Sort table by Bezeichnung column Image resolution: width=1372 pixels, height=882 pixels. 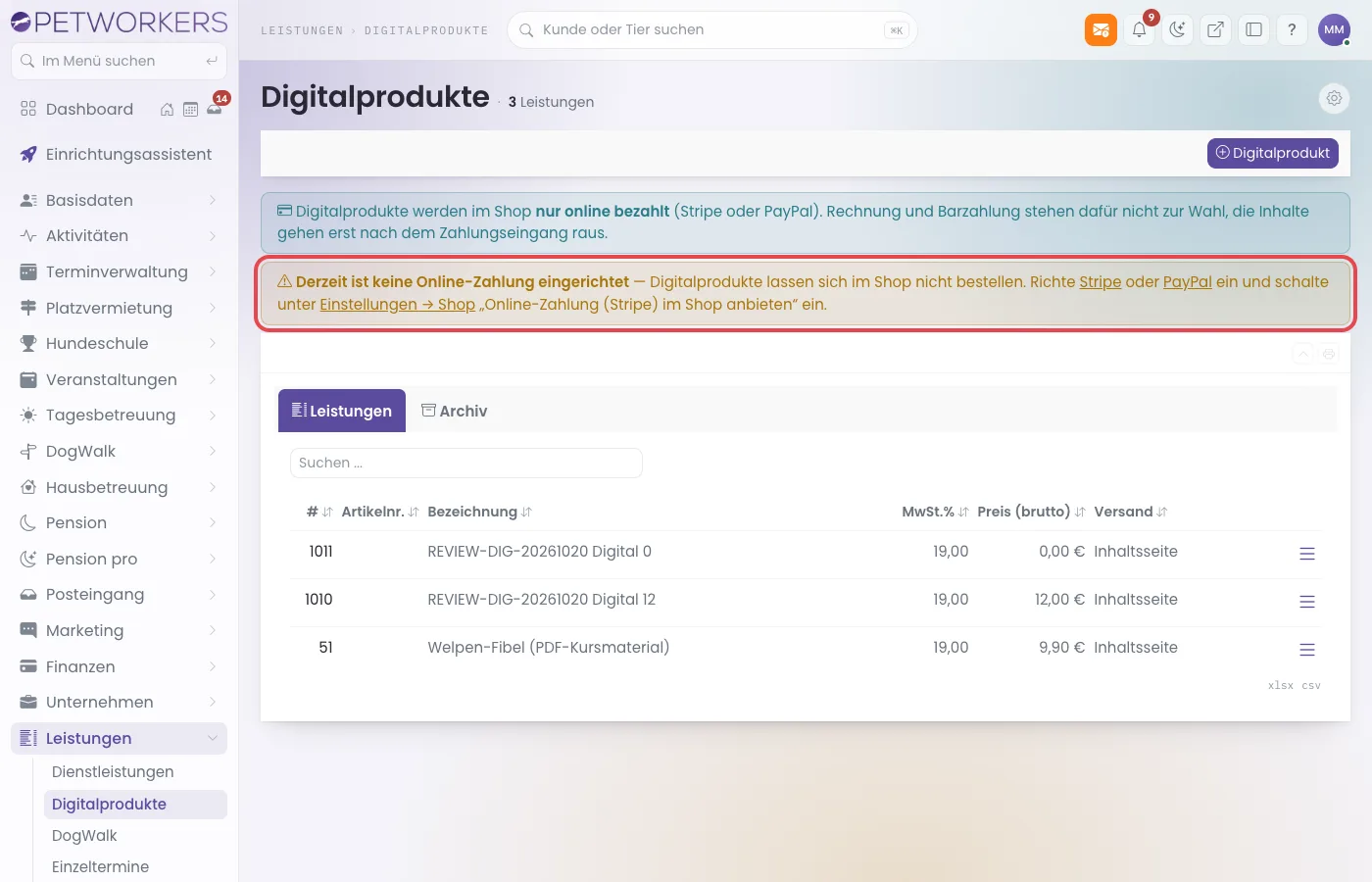pos(480,512)
